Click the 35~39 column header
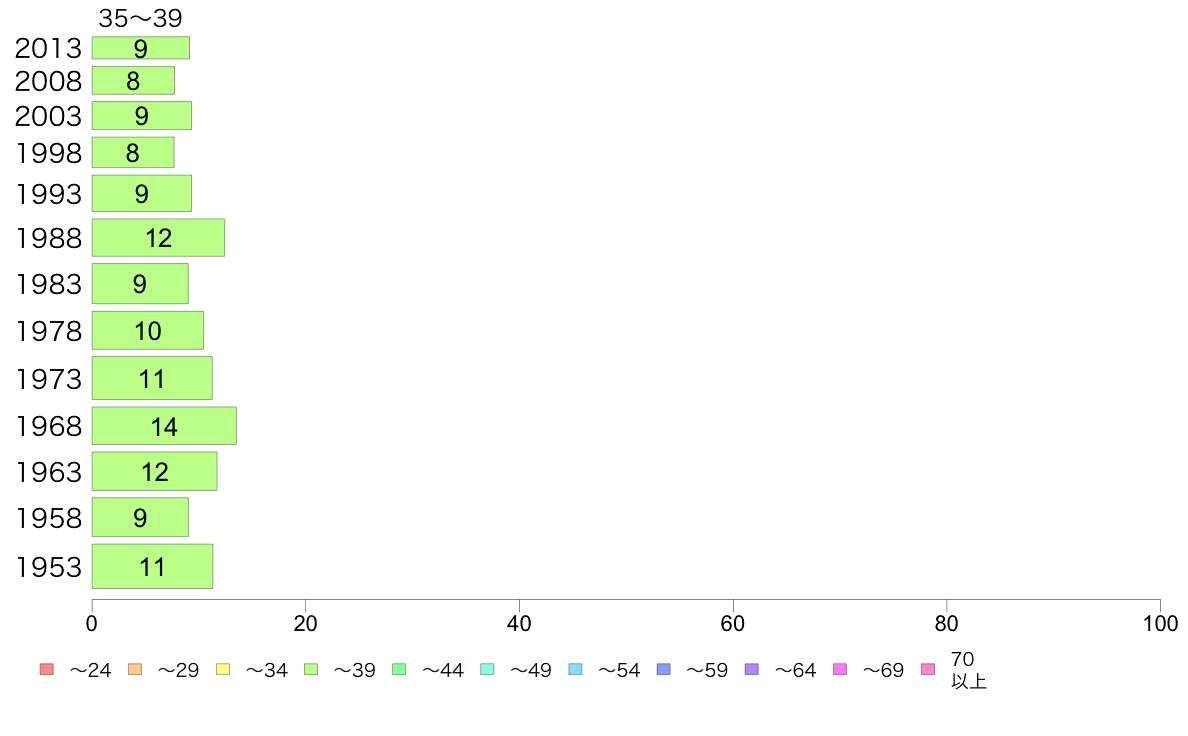1188x736 pixels. (x=140, y=17)
